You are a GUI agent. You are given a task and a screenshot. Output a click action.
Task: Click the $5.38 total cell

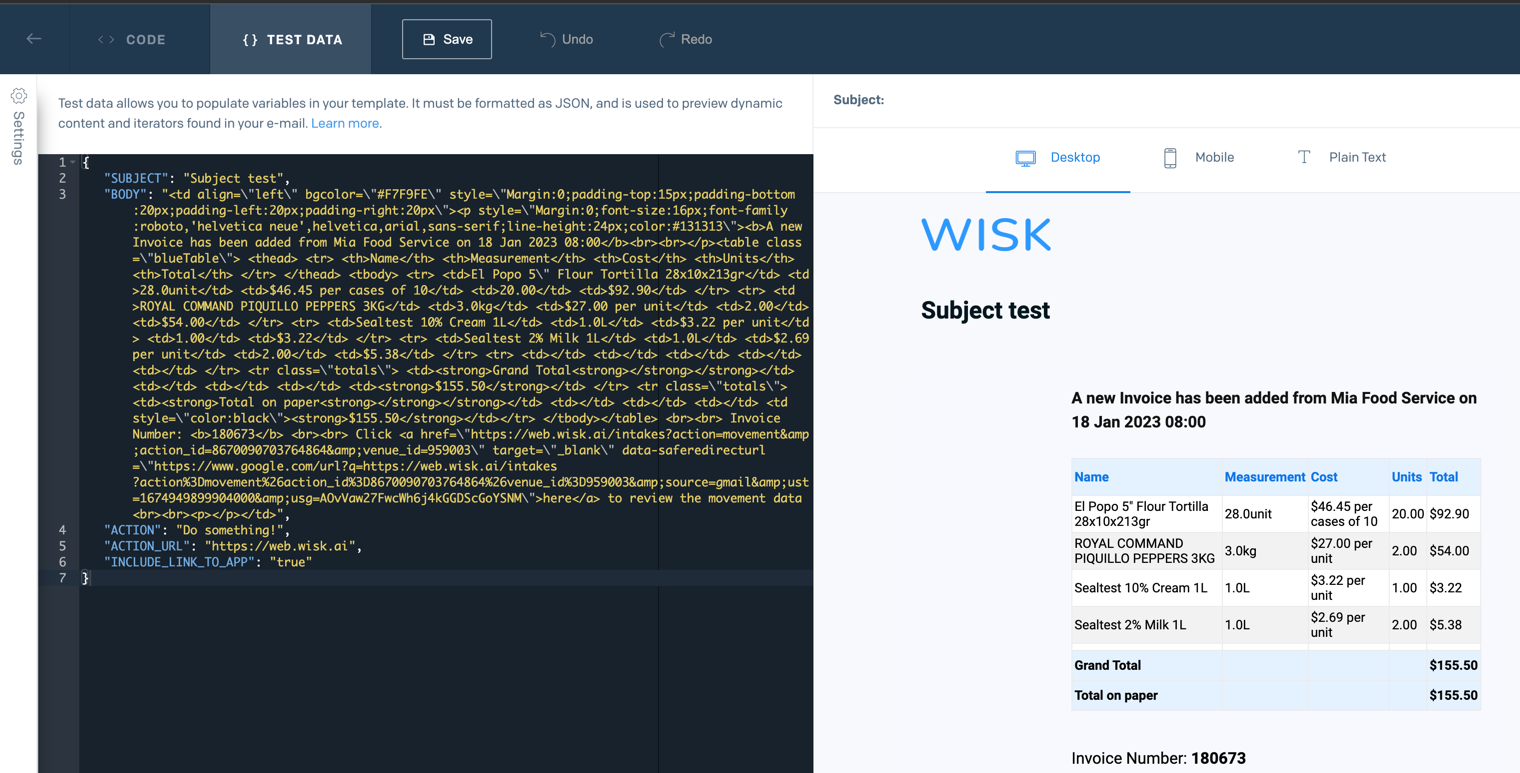pyautogui.click(x=1453, y=625)
